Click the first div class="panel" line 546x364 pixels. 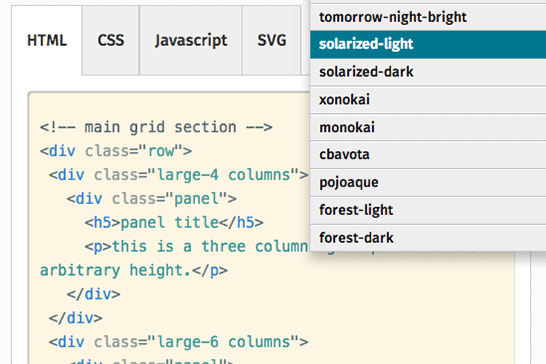point(151,199)
